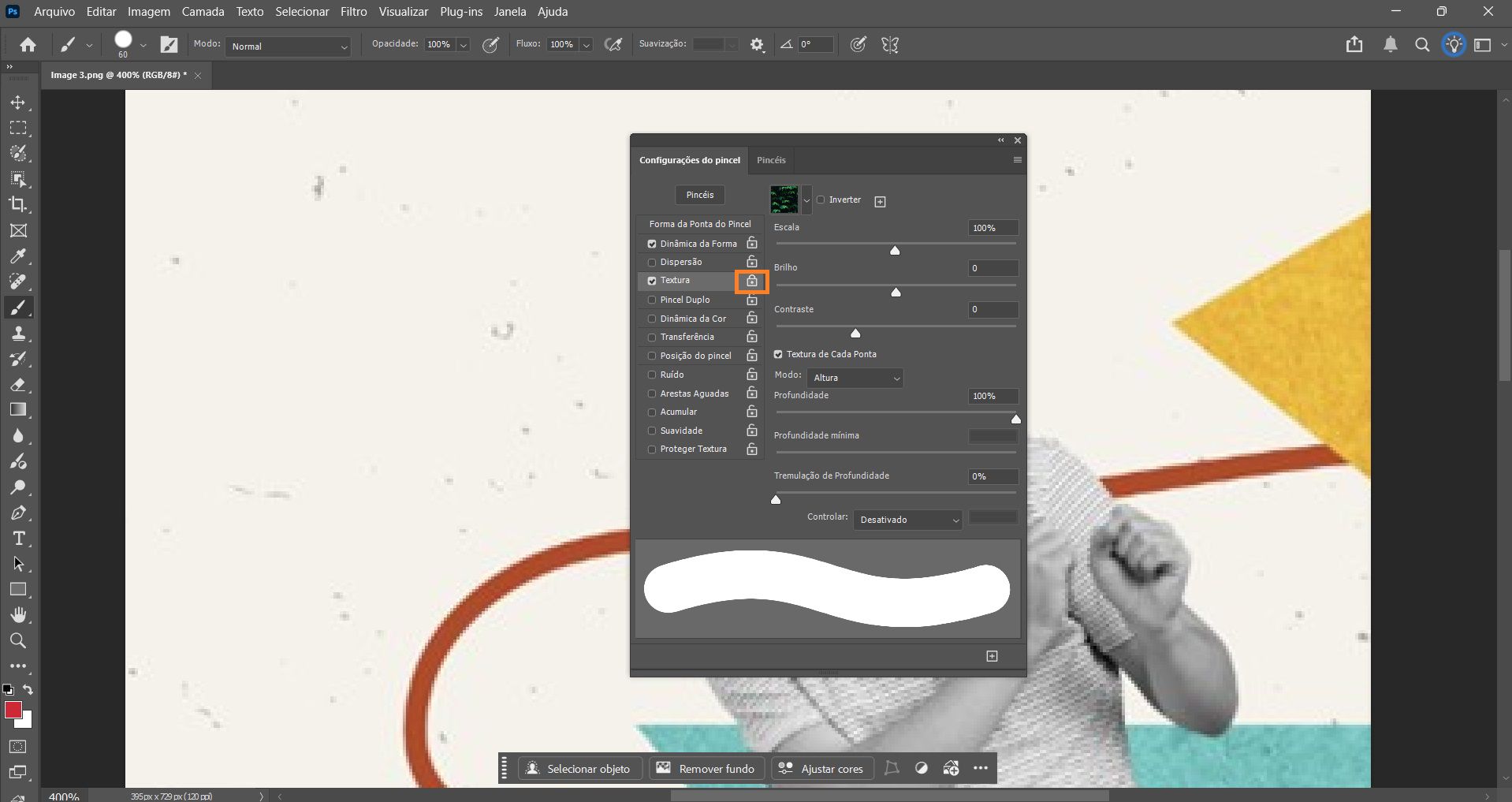The width and height of the screenshot is (1512, 802).
Task: Open the Filtro menu
Action: pyautogui.click(x=352, y=11)
